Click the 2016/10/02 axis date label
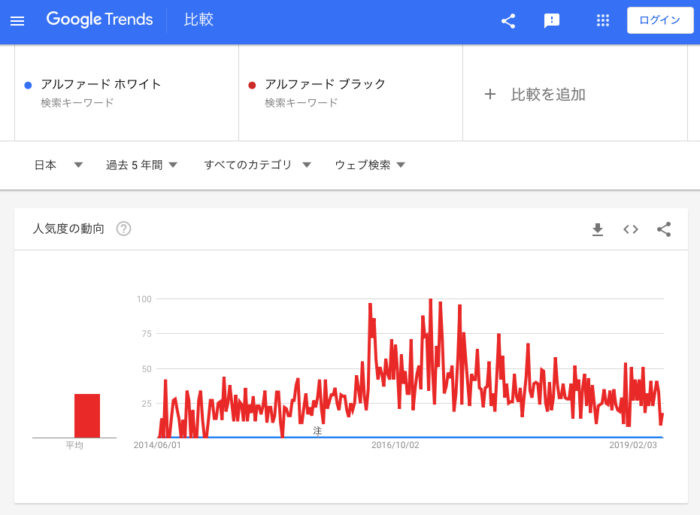700x515 pixels. click(396, 445)
